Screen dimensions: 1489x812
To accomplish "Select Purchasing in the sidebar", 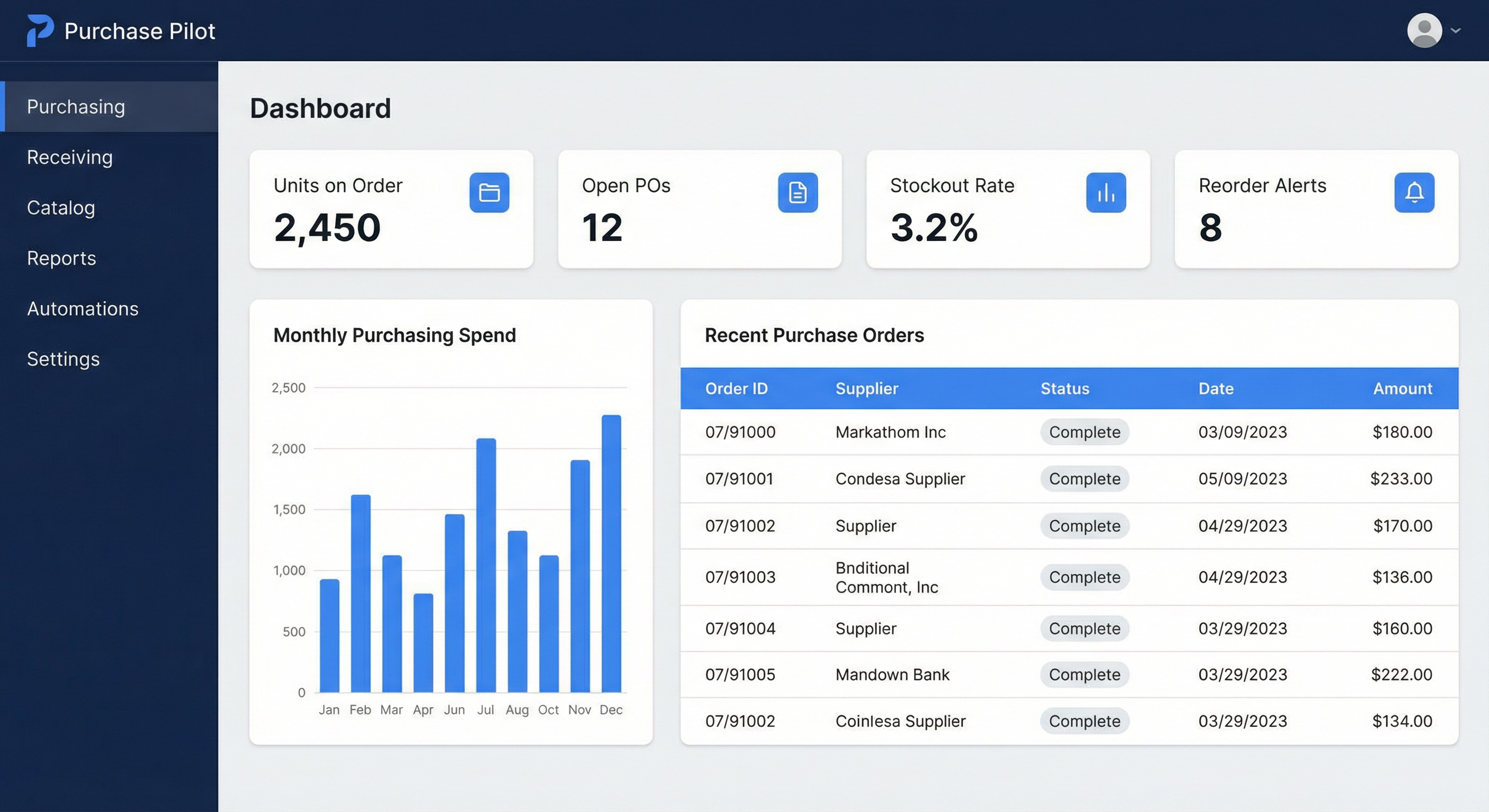I will point(76,106).
